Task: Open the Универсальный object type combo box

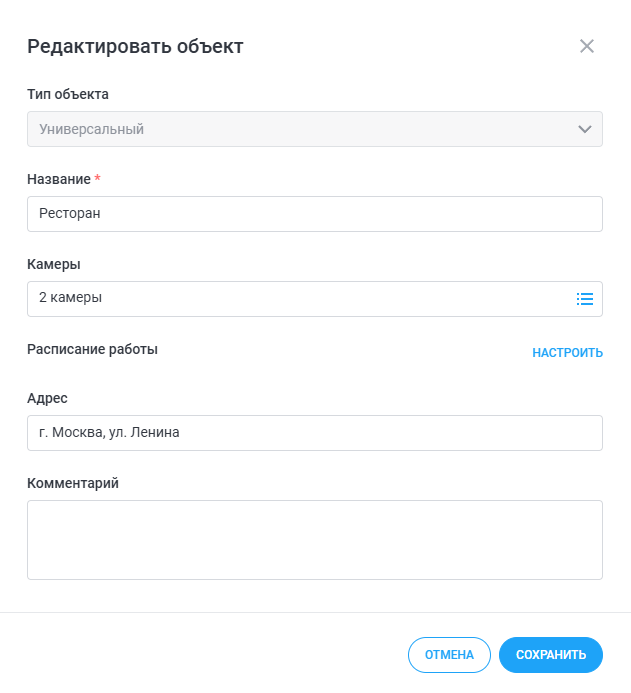Action: (x=300, y=129)
